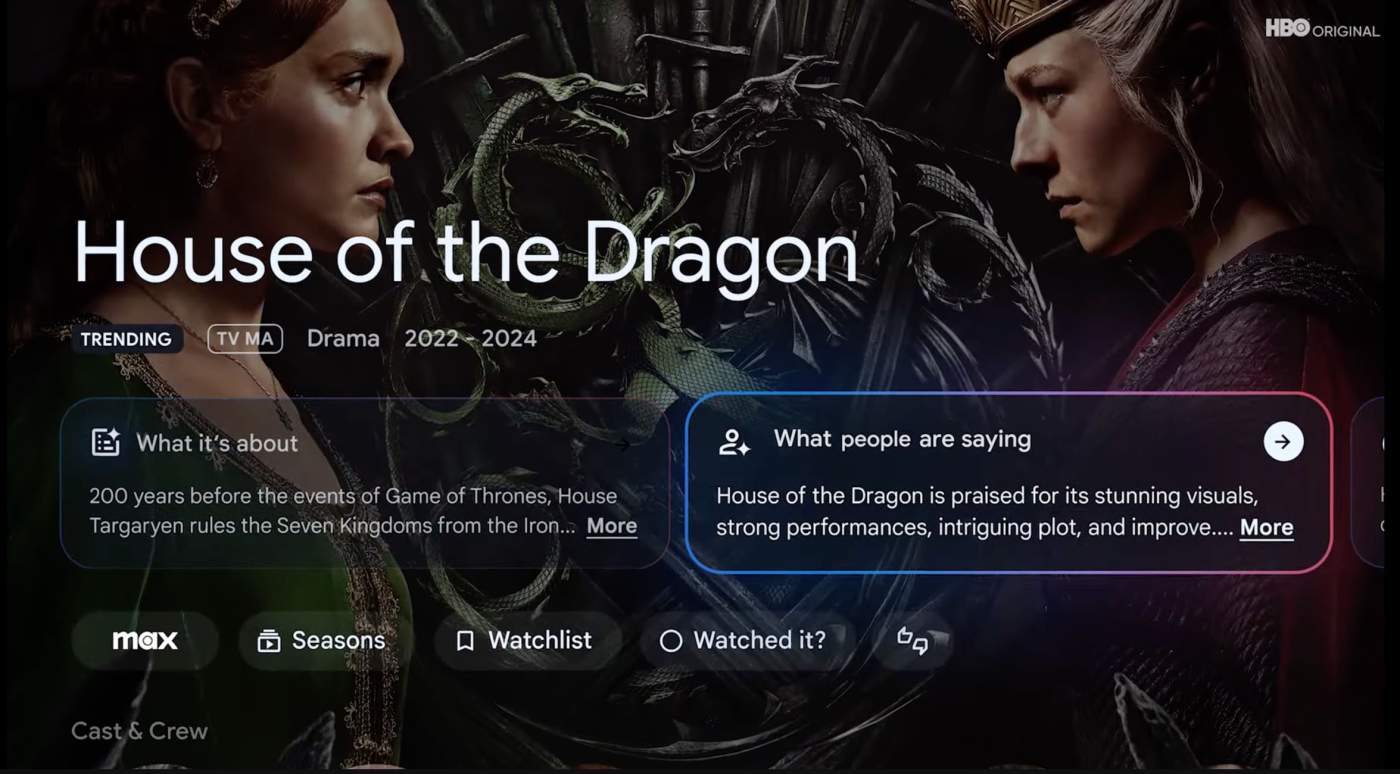Jump to the Cast & Crew section
The image size is (1400, 774).
point(139,731)
